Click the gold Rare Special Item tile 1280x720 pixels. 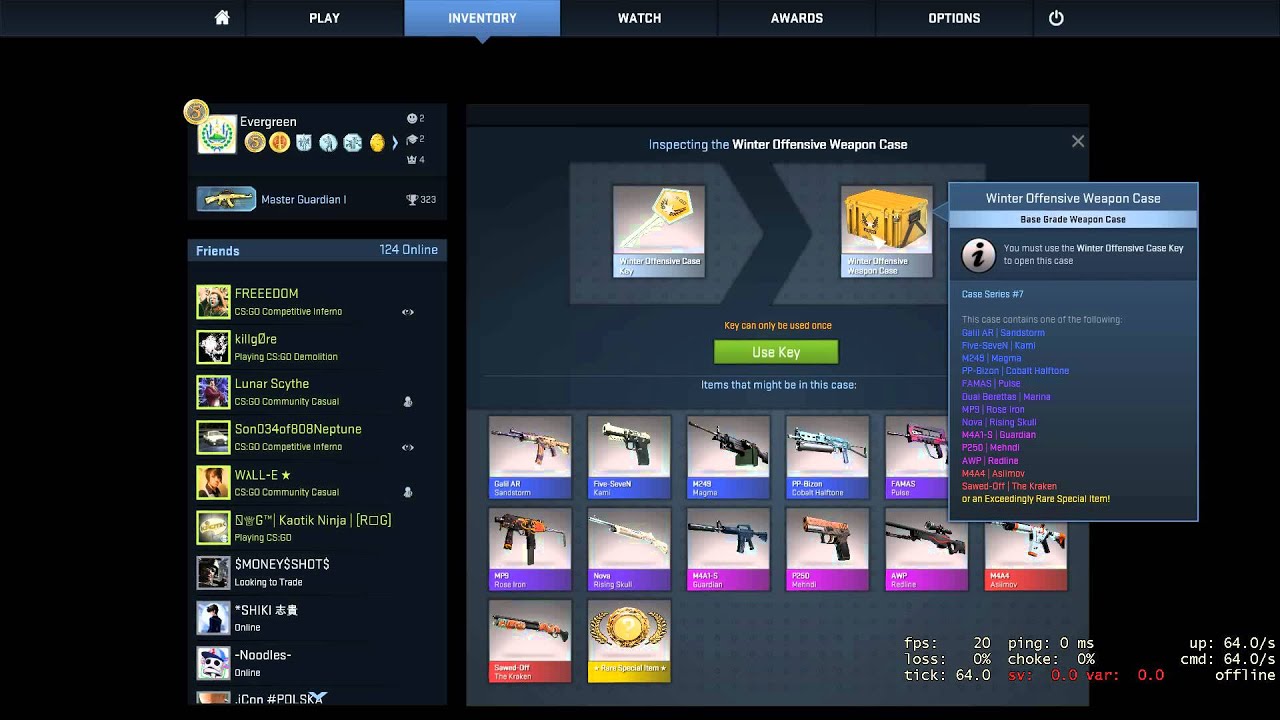(x=629, y=641)
